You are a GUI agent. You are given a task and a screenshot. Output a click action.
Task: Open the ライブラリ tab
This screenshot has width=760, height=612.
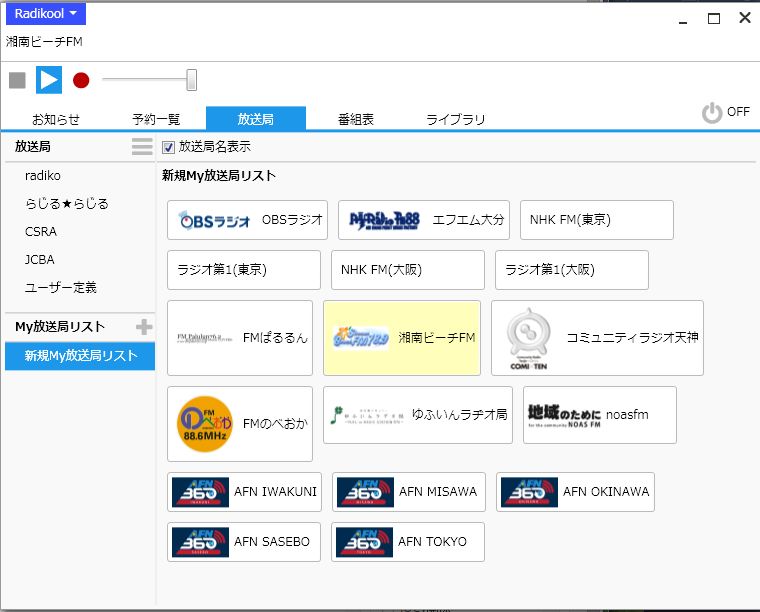point(455,119)
